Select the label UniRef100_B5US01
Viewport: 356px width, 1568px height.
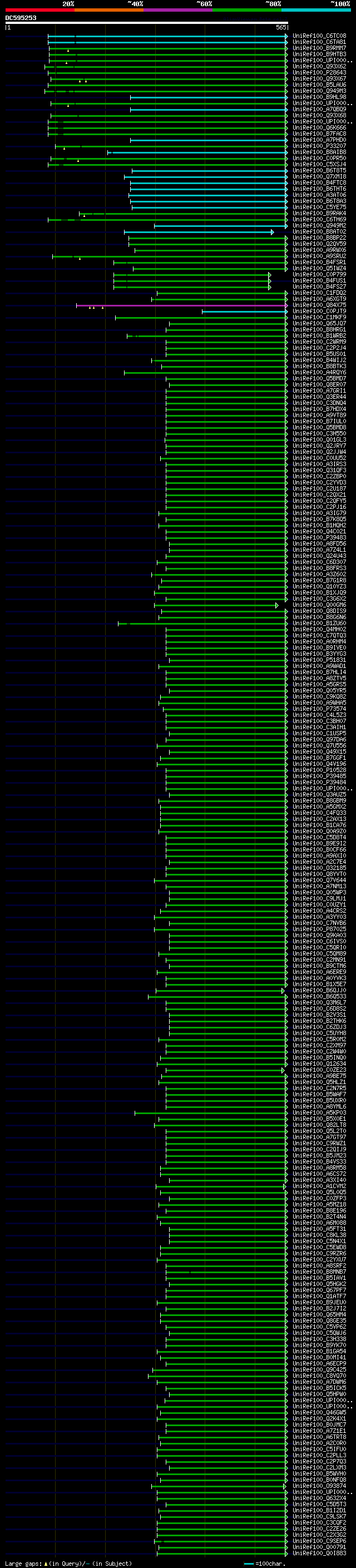(x=319, y=354)
